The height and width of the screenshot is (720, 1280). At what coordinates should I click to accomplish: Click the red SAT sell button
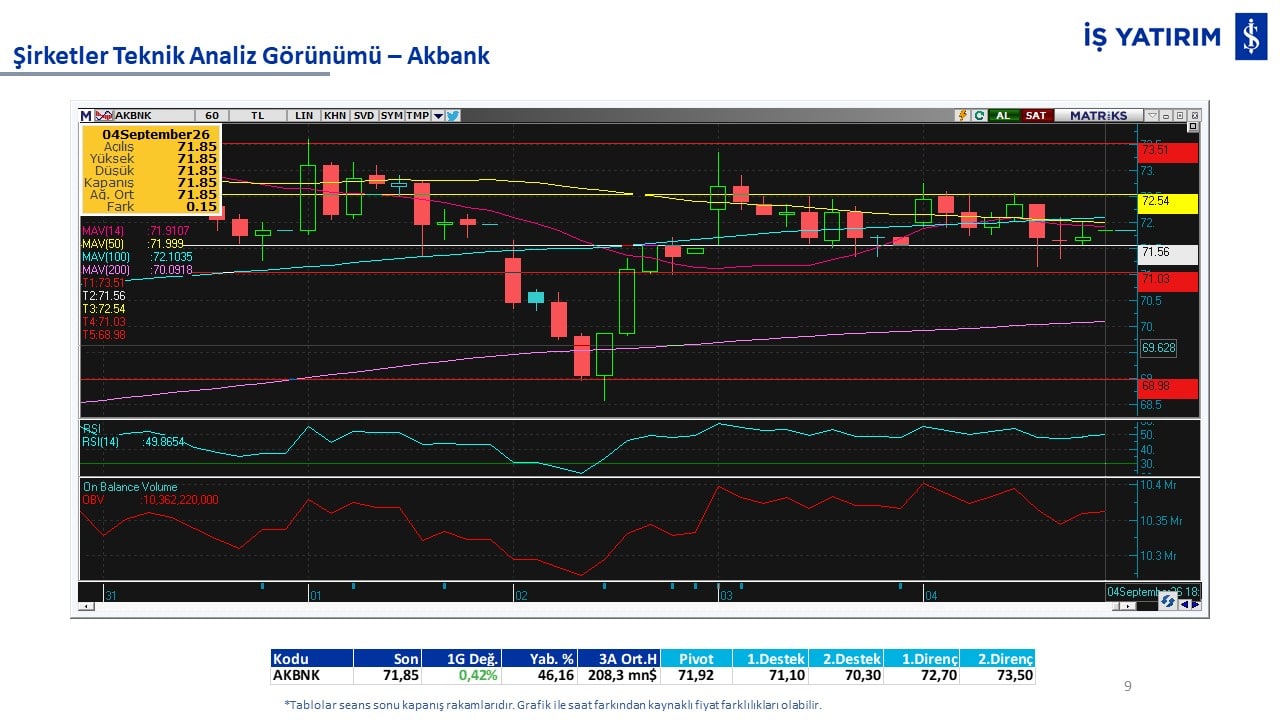click(1037, 116)
